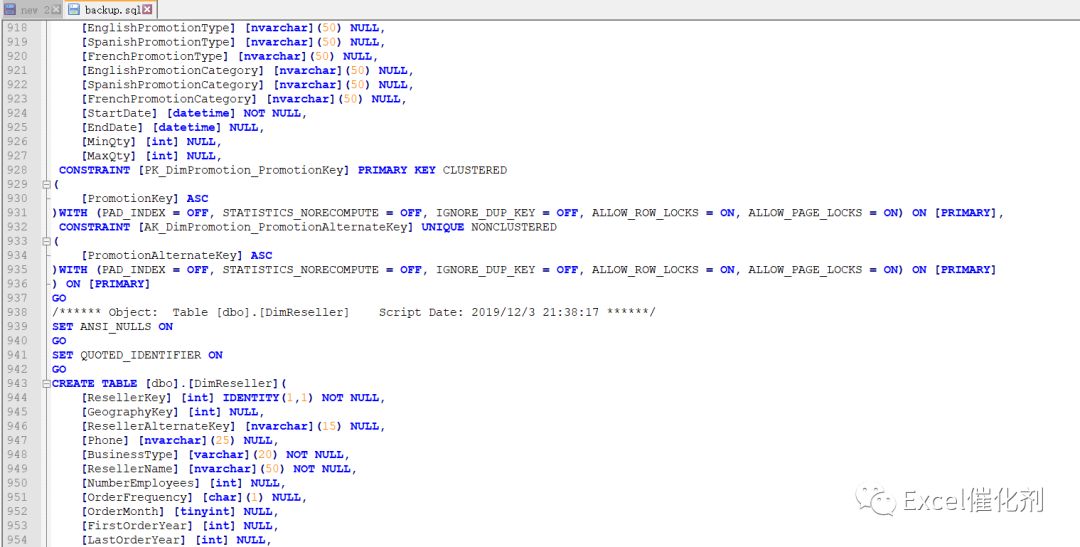Image resolution: width=1080 pixels, height=547 pixels.
Task: Click the word NONCLUSTERED on line 932
Action: click(514, 227)
